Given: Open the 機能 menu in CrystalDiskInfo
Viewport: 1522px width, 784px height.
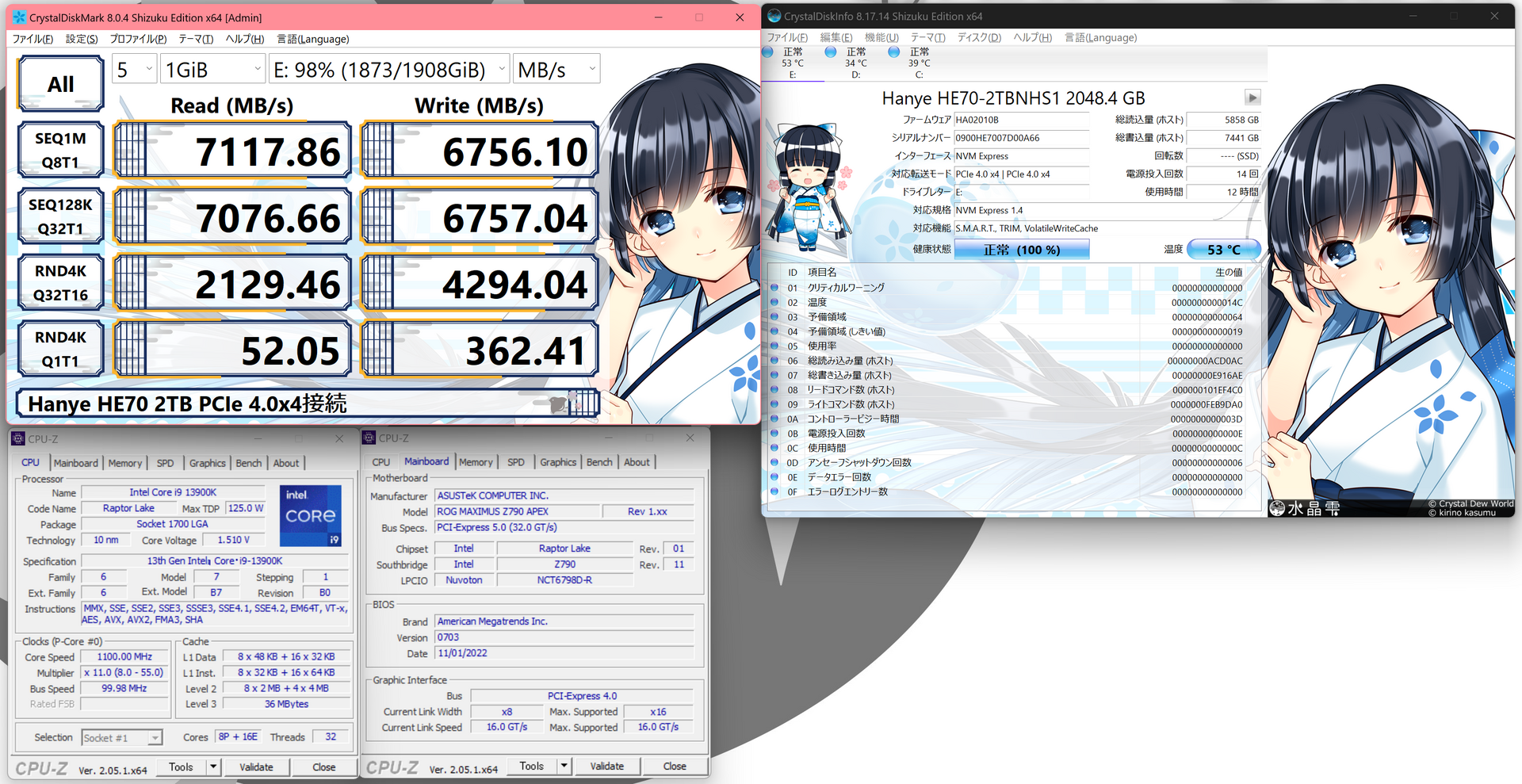Looking at the screenshot, I should (x=882, y=37).
